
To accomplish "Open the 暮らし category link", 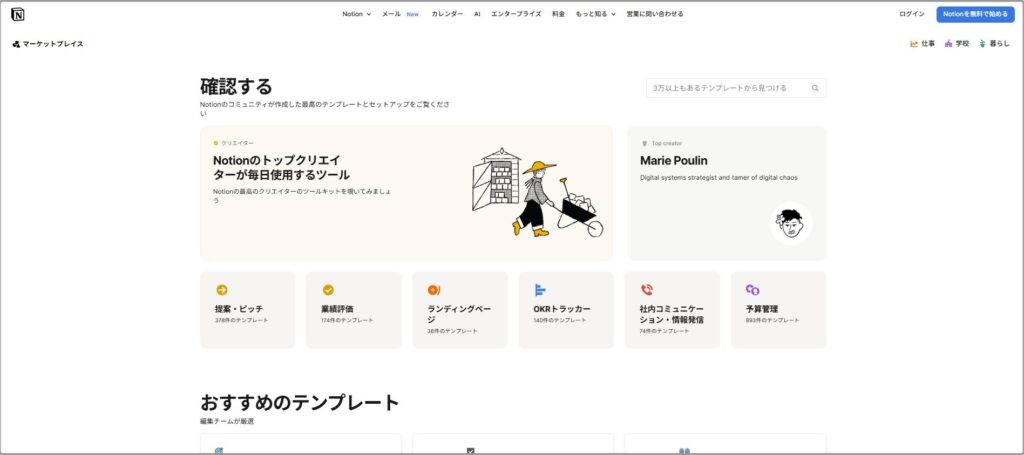I will [x=999, y=44].
